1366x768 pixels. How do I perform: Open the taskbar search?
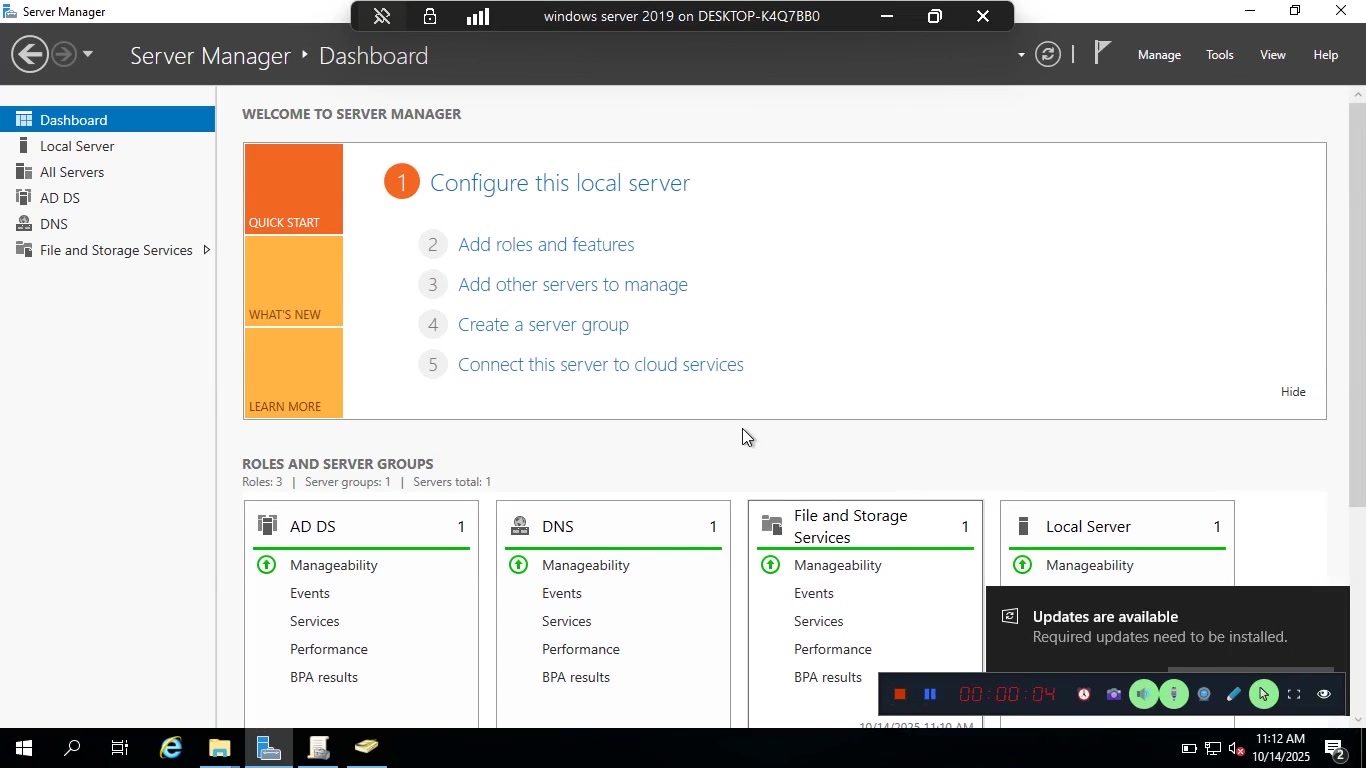(x=72, y=748)
